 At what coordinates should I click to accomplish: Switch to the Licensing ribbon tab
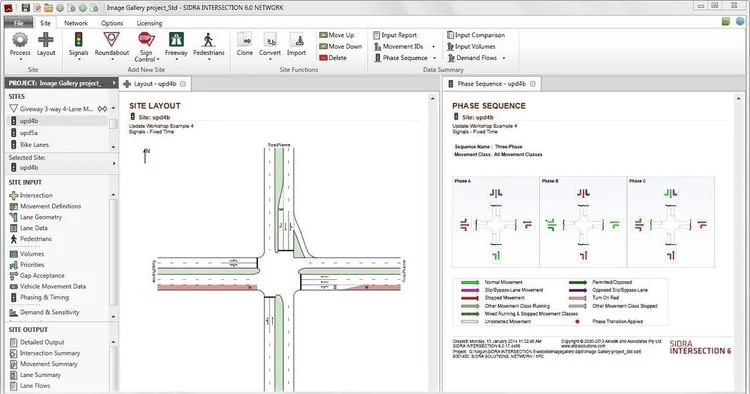(x=149, y=23)
